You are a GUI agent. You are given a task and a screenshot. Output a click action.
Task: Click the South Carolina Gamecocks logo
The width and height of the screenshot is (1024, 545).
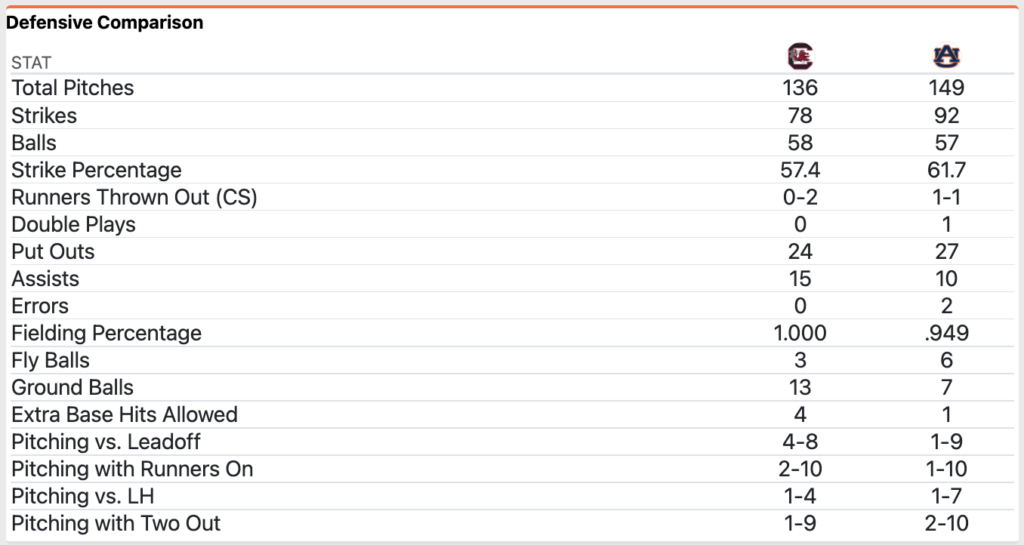coord(799,56)
